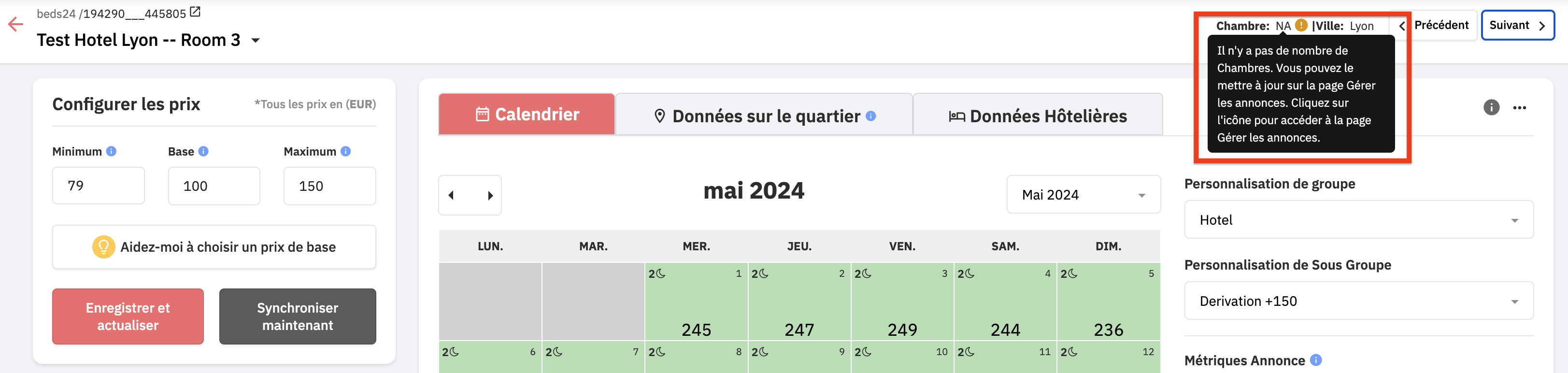Go to next month with right arrow

(490, 195)
